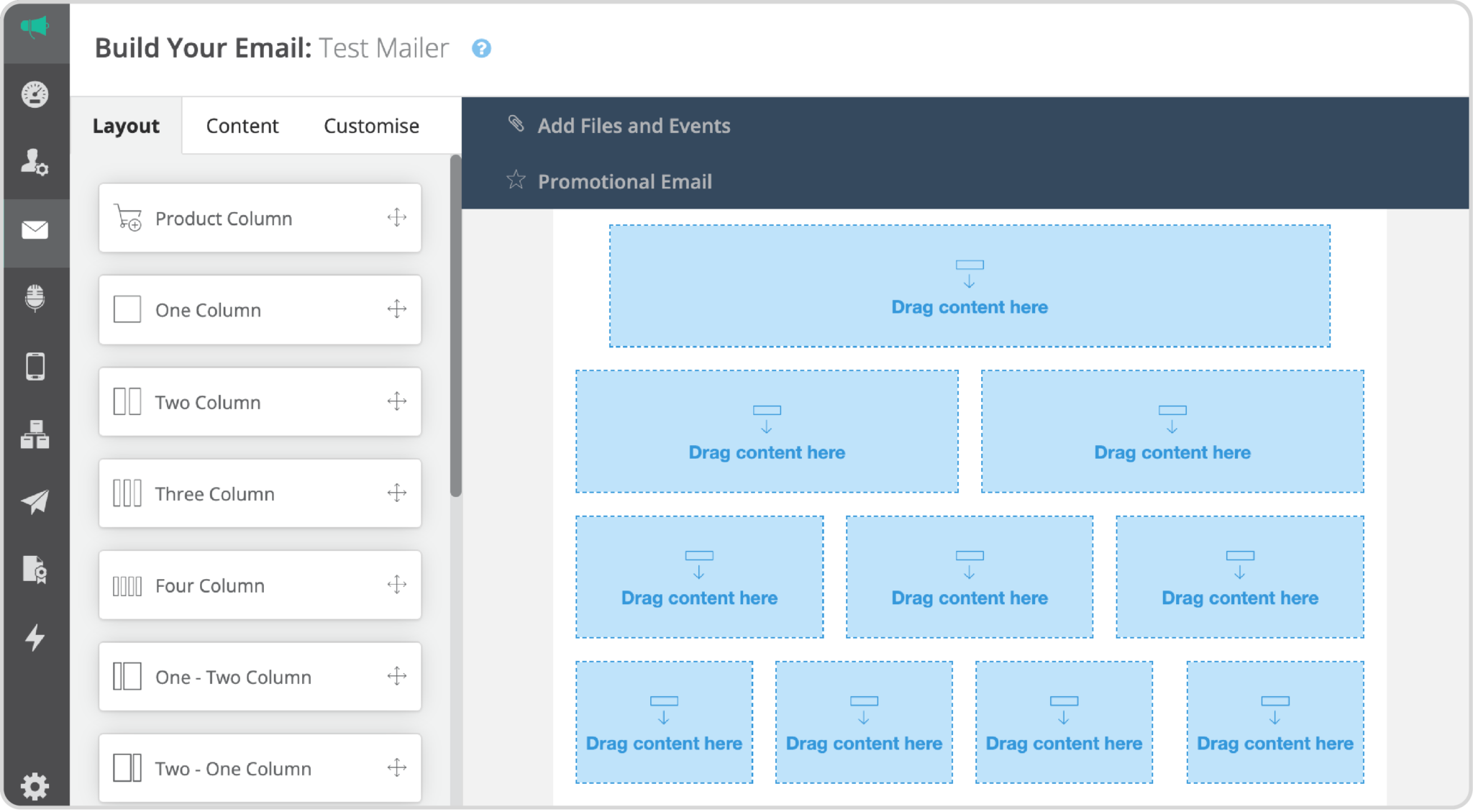Star the Promotional Email
The height and width of the screenshot is (812, 1473).
tap(516, 181)
